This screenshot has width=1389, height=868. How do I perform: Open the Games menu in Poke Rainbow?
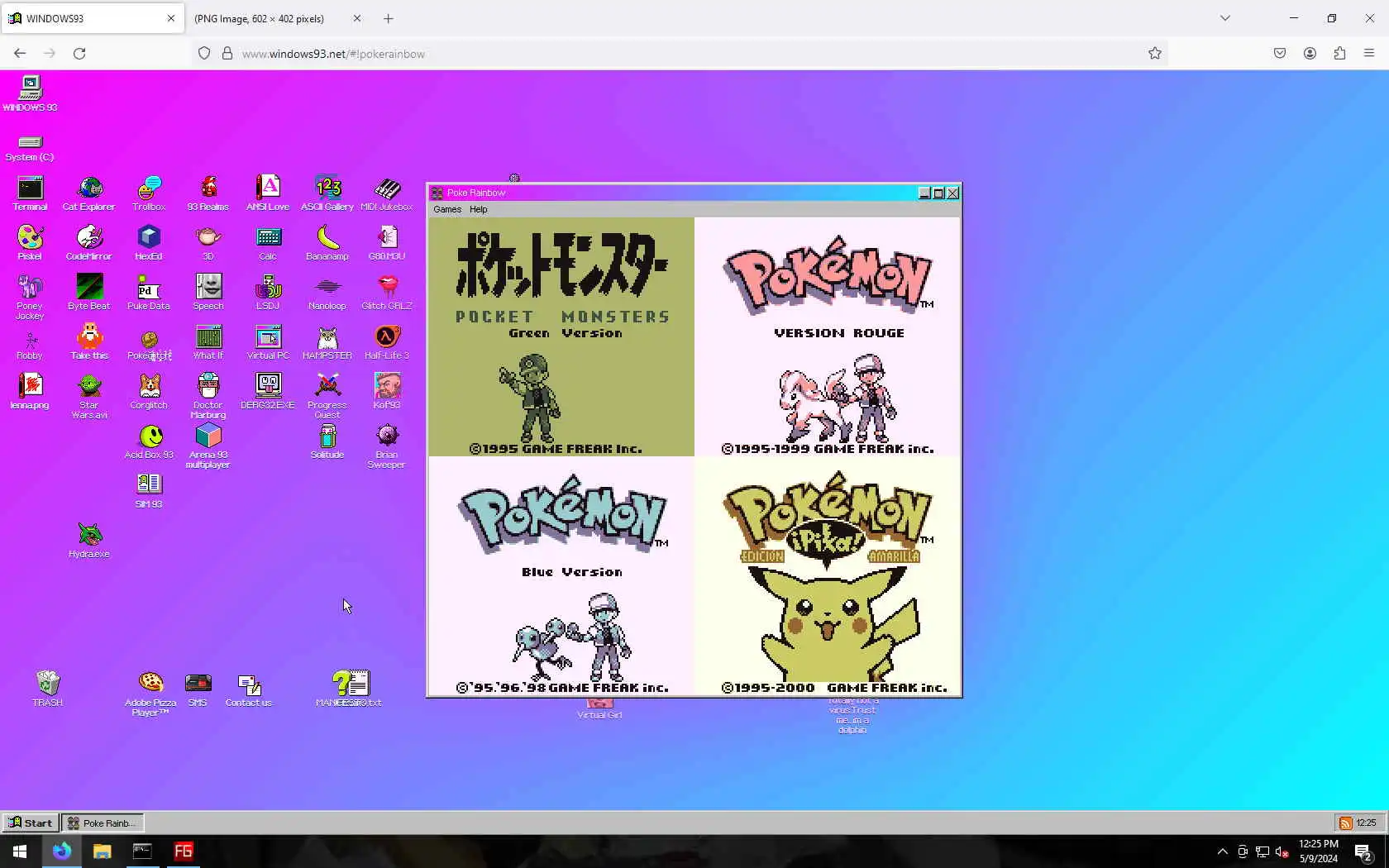[x=447, y=209]
